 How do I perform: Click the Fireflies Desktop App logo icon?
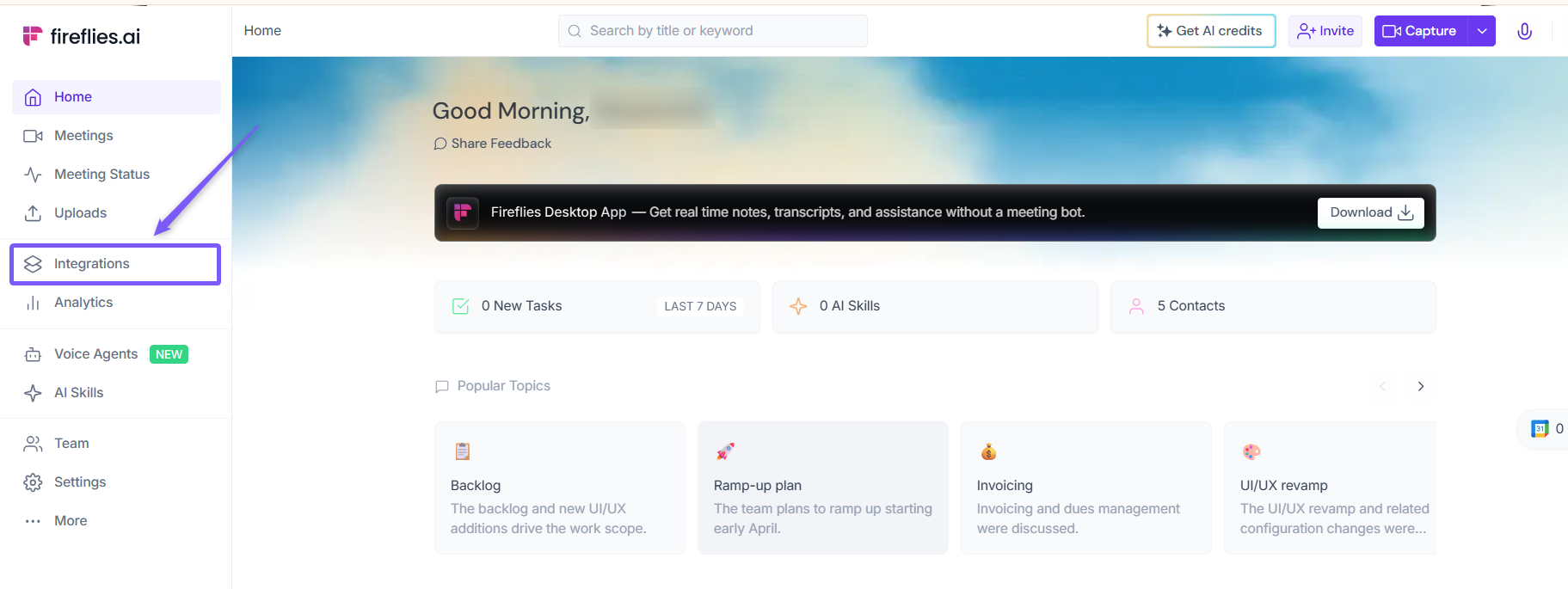coord(463,212)
